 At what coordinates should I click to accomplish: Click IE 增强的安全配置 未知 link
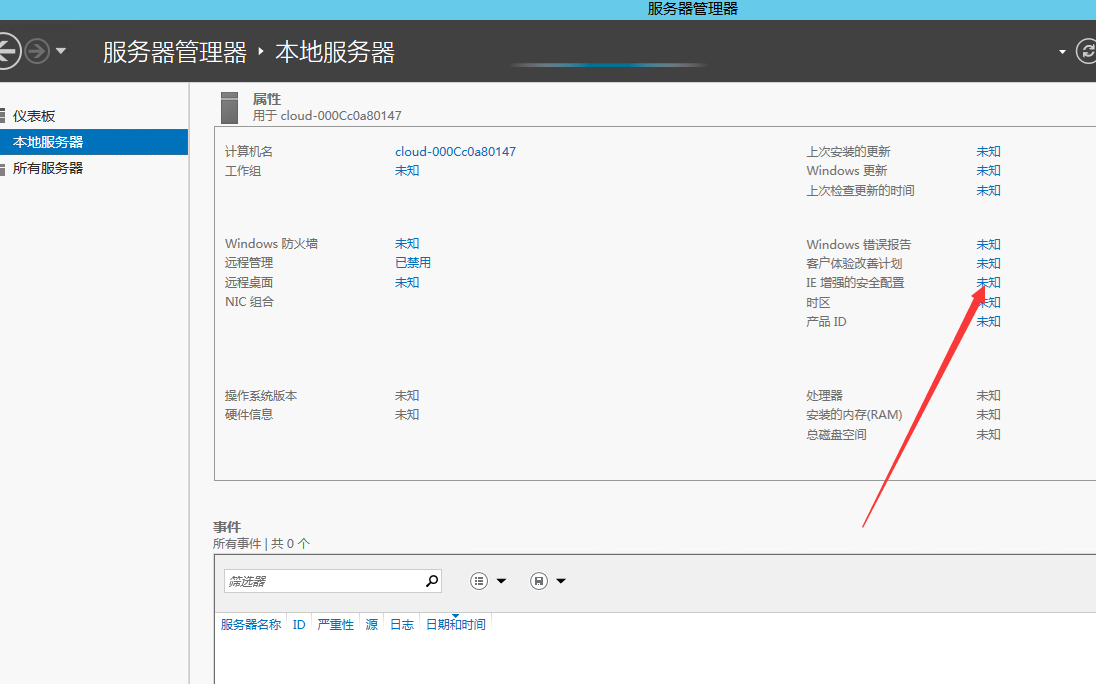988,282
